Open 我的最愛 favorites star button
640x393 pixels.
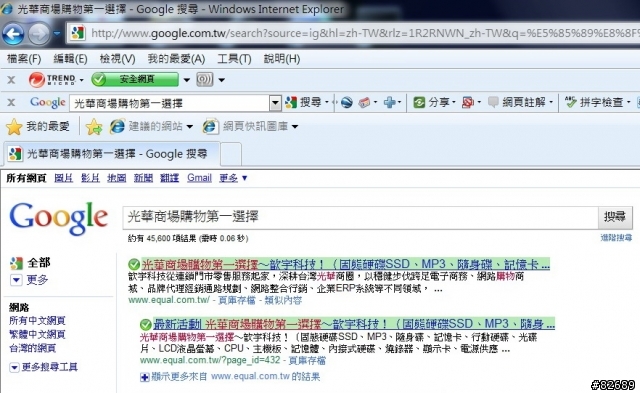point(38,127)
